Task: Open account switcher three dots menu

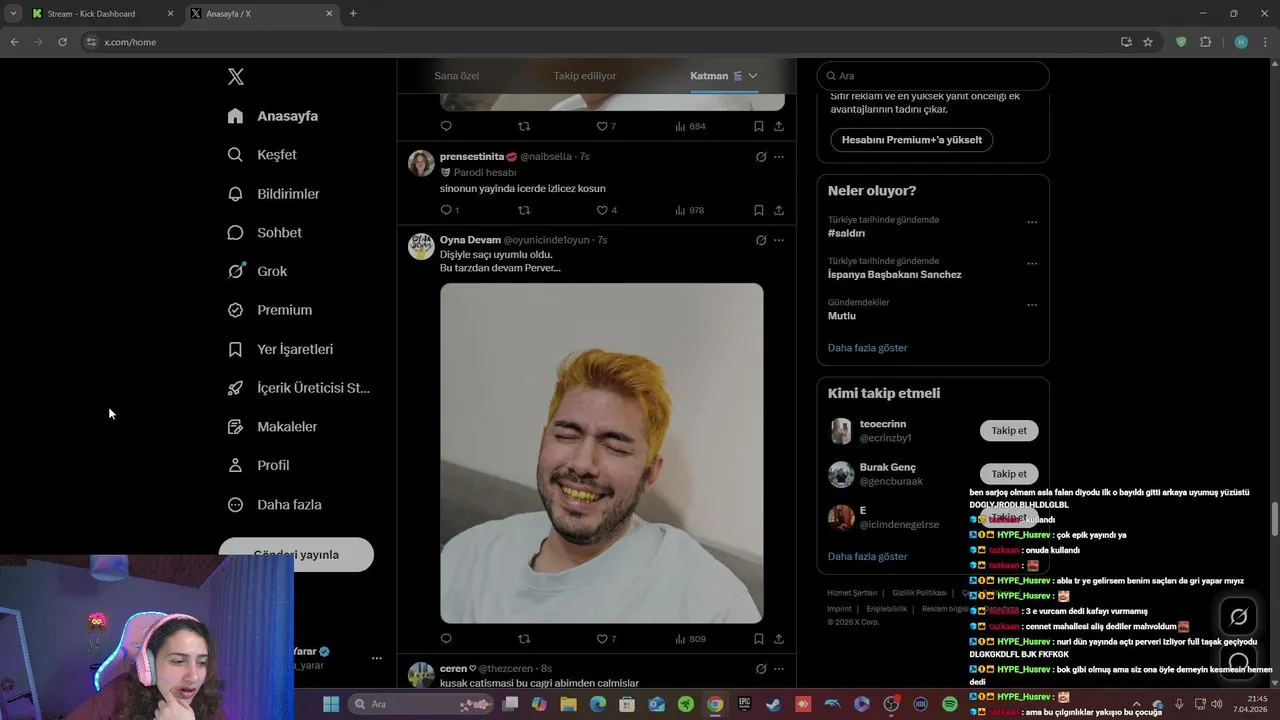Action: point(377,658)
